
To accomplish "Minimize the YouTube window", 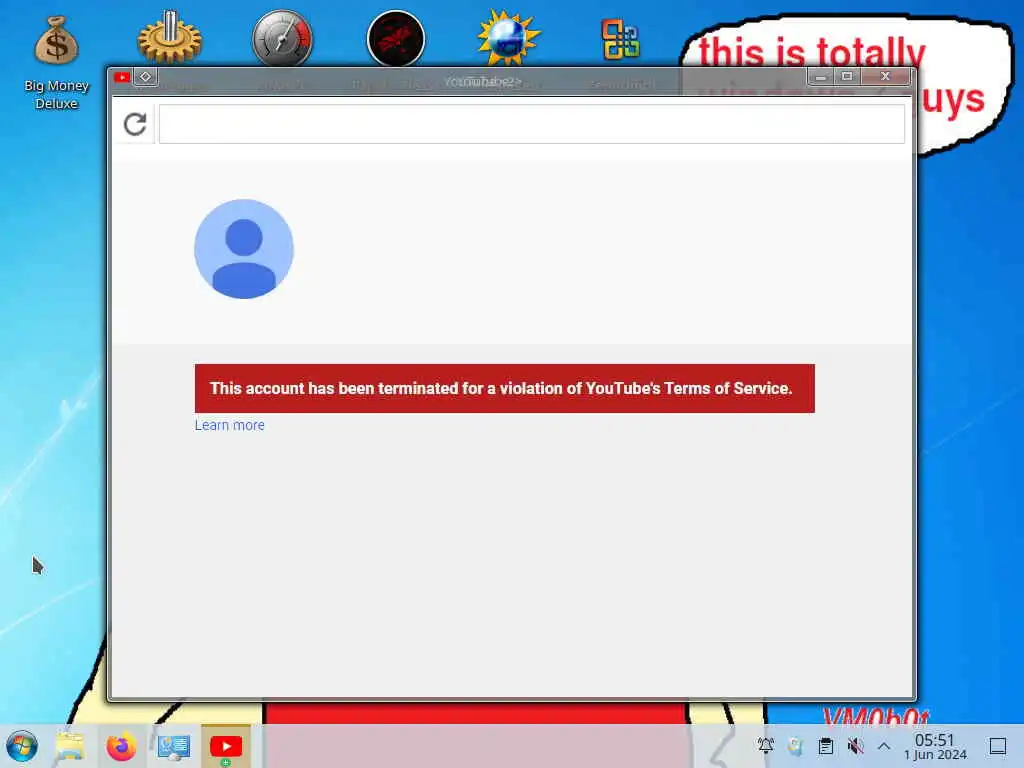I will click(x=821, y=77).
